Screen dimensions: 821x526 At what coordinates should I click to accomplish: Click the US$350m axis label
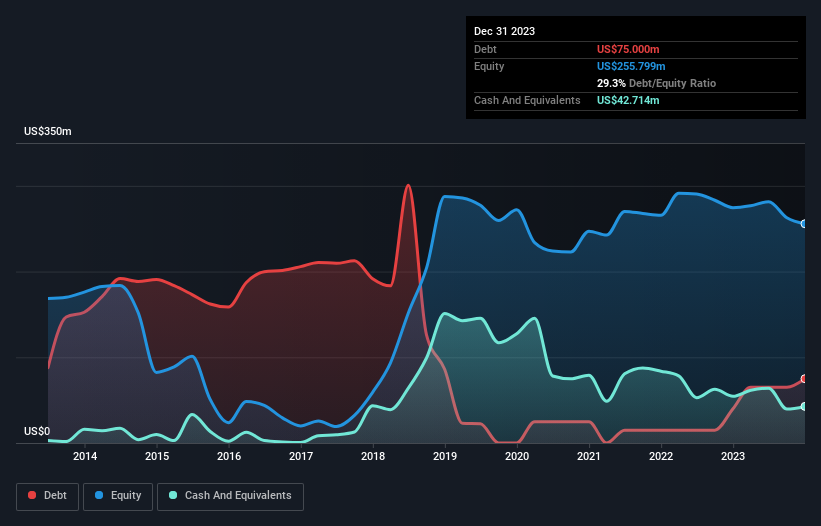(48, 131)
